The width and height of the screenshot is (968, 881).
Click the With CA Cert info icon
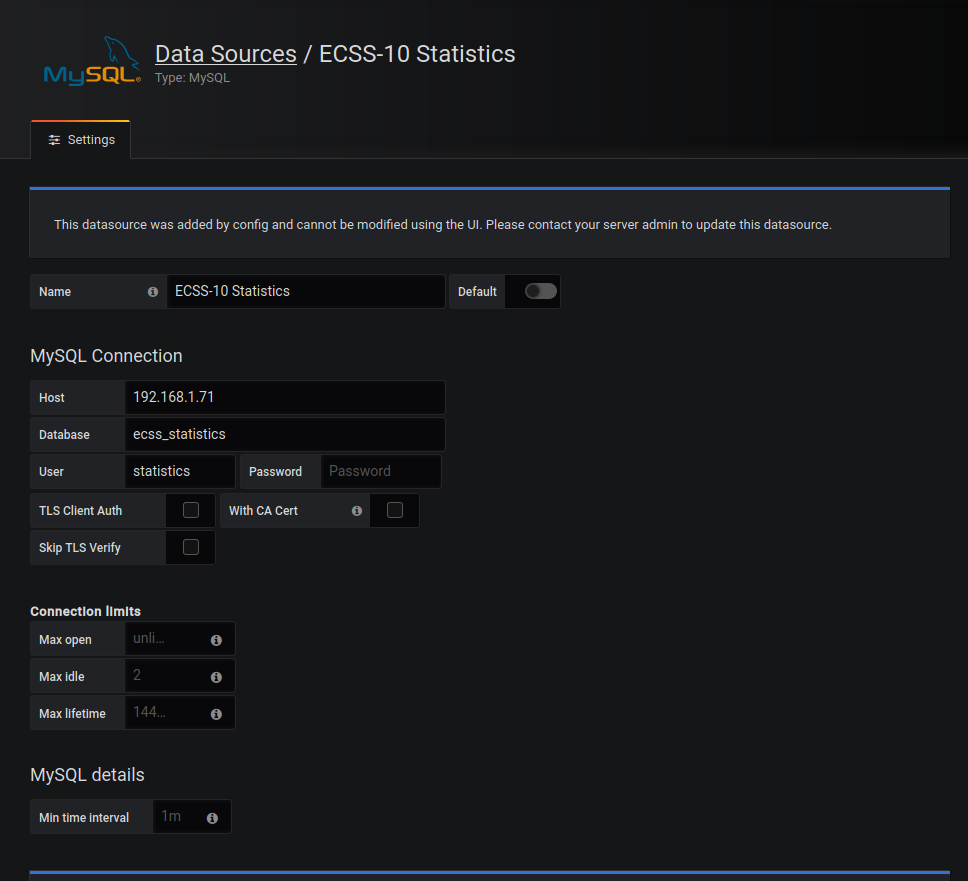click(357, 511)
